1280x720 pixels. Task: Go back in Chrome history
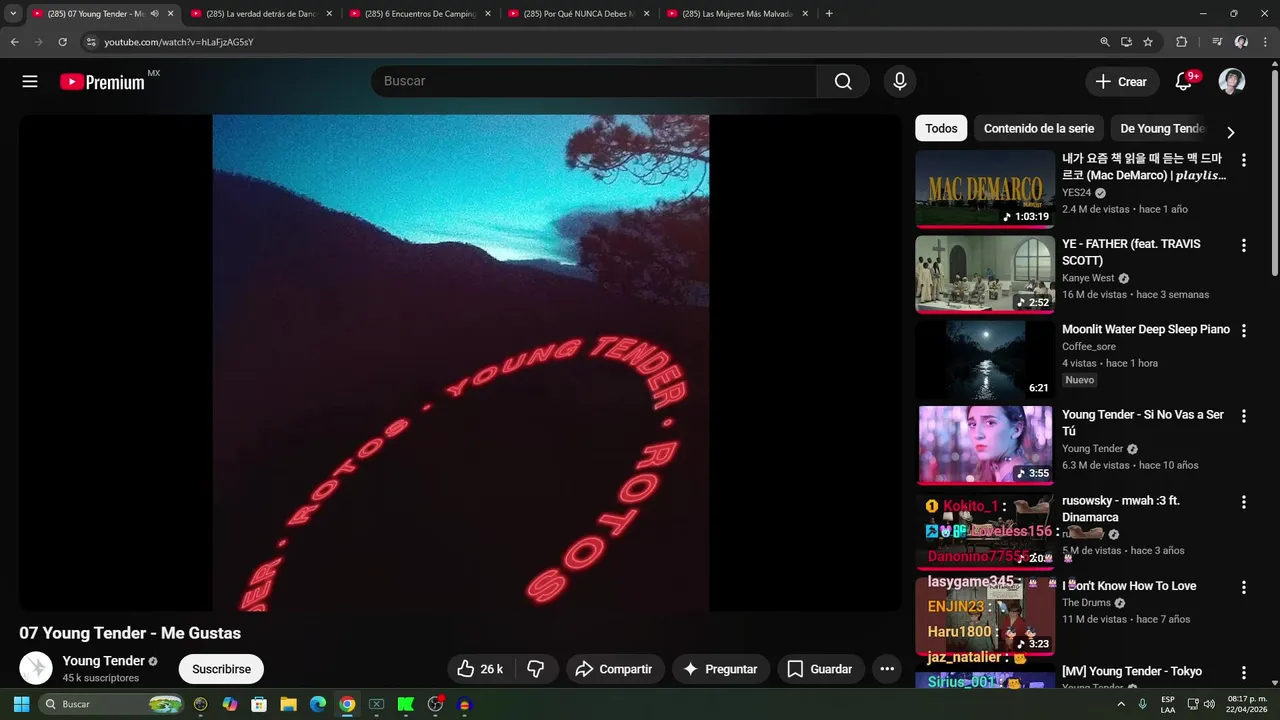click(x=14, y=42)
